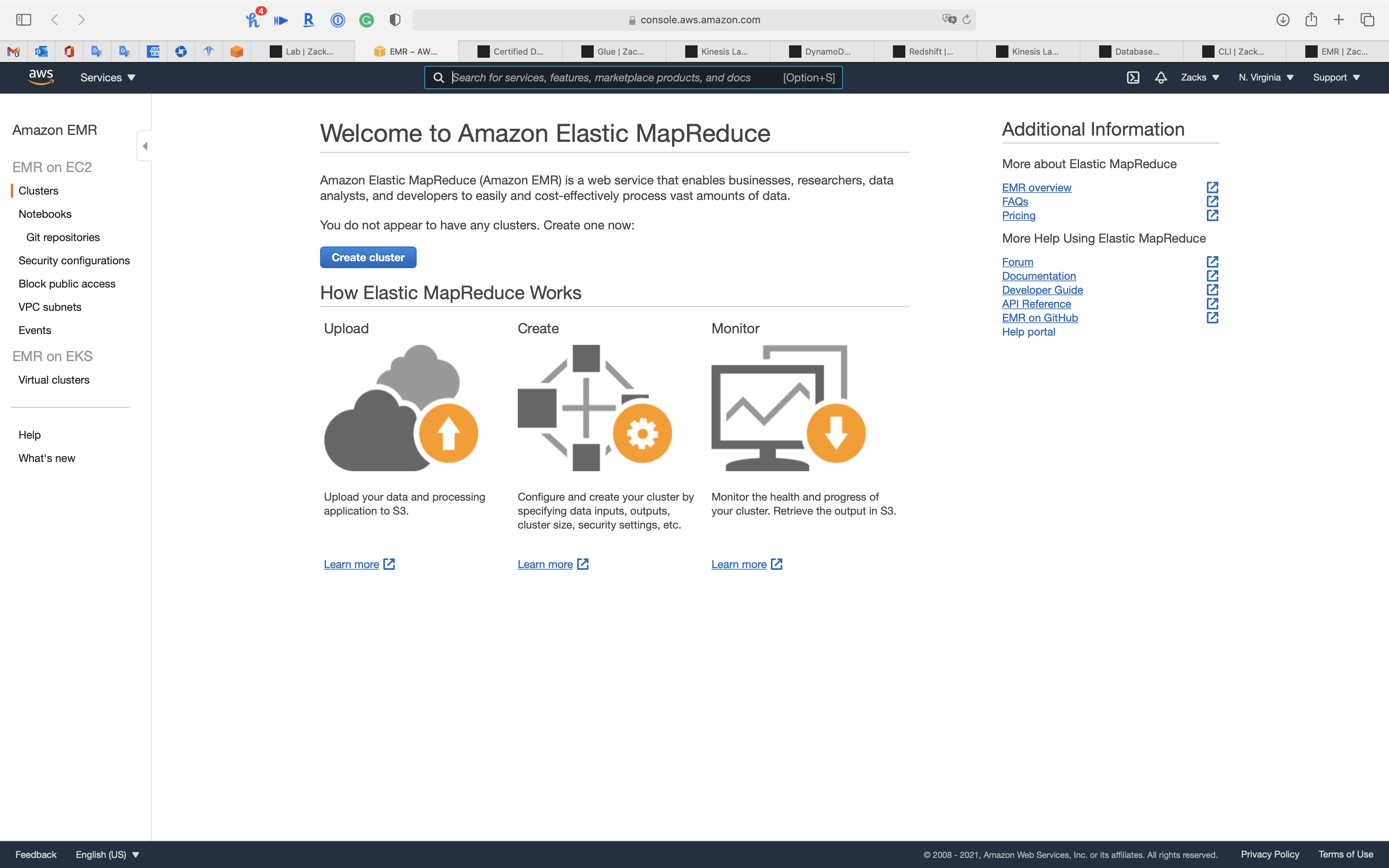The height and width of the screenshot is (868, 1389).
Task: Open the Gmail bookmark icon
Action: click(x=13, y=52)
